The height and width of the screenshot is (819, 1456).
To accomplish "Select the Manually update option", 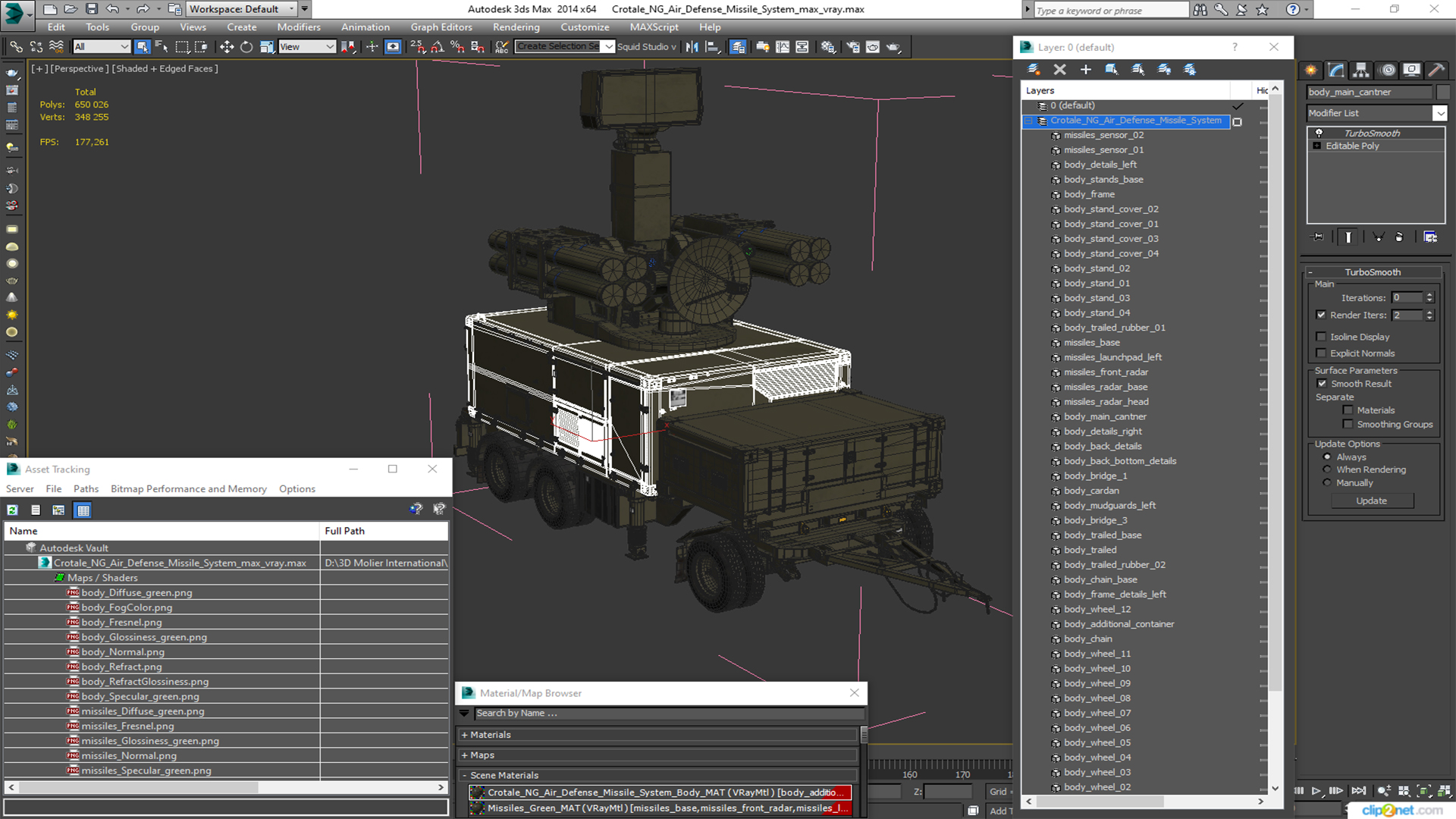I will [x=1327, y=483].
